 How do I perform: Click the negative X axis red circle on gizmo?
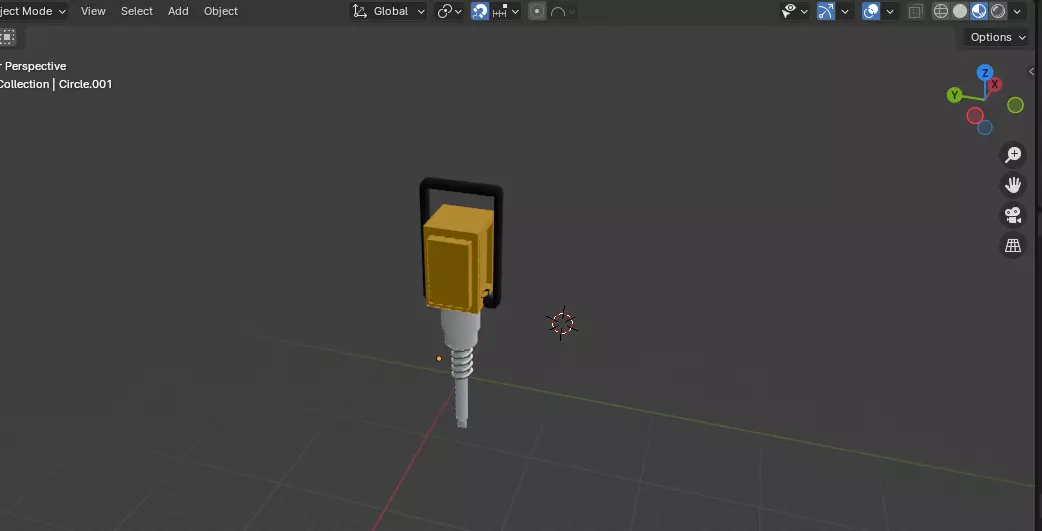(975, 116)
